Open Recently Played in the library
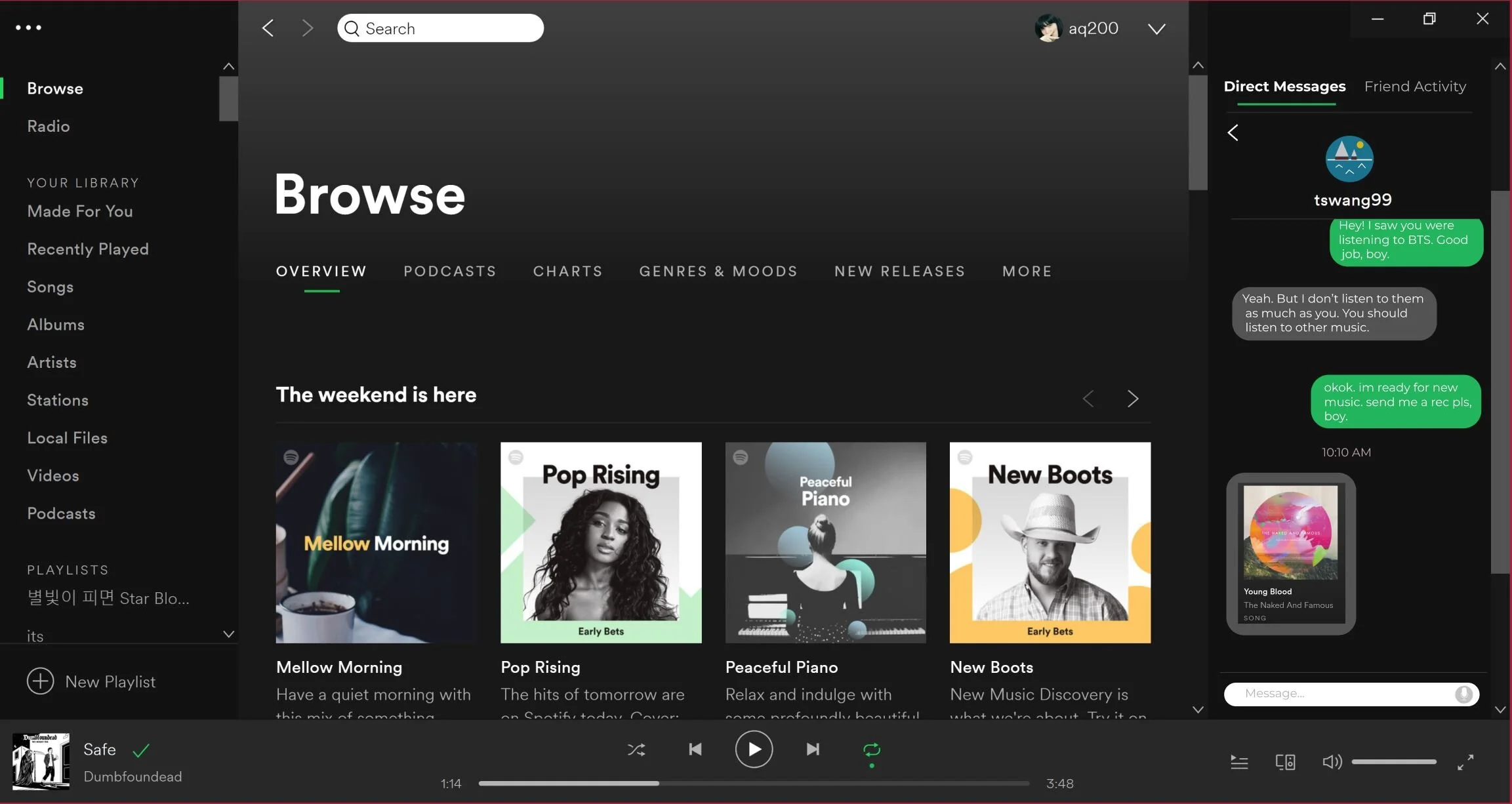 point(88,249)
